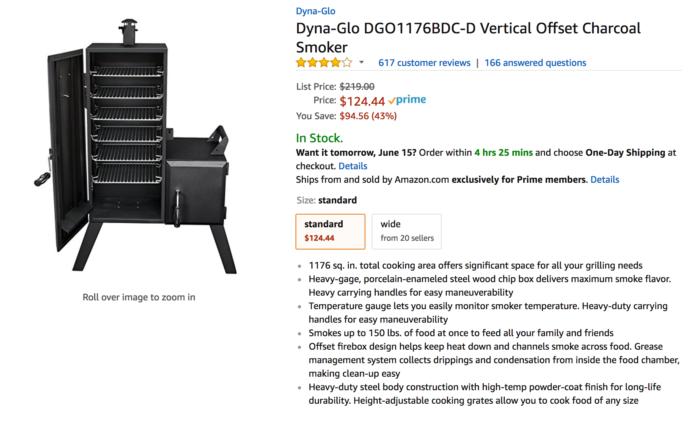Image resolution: width=699 pixels, height=422 pixels.
Task: Choose the wide size option
Action: point(407,231)
